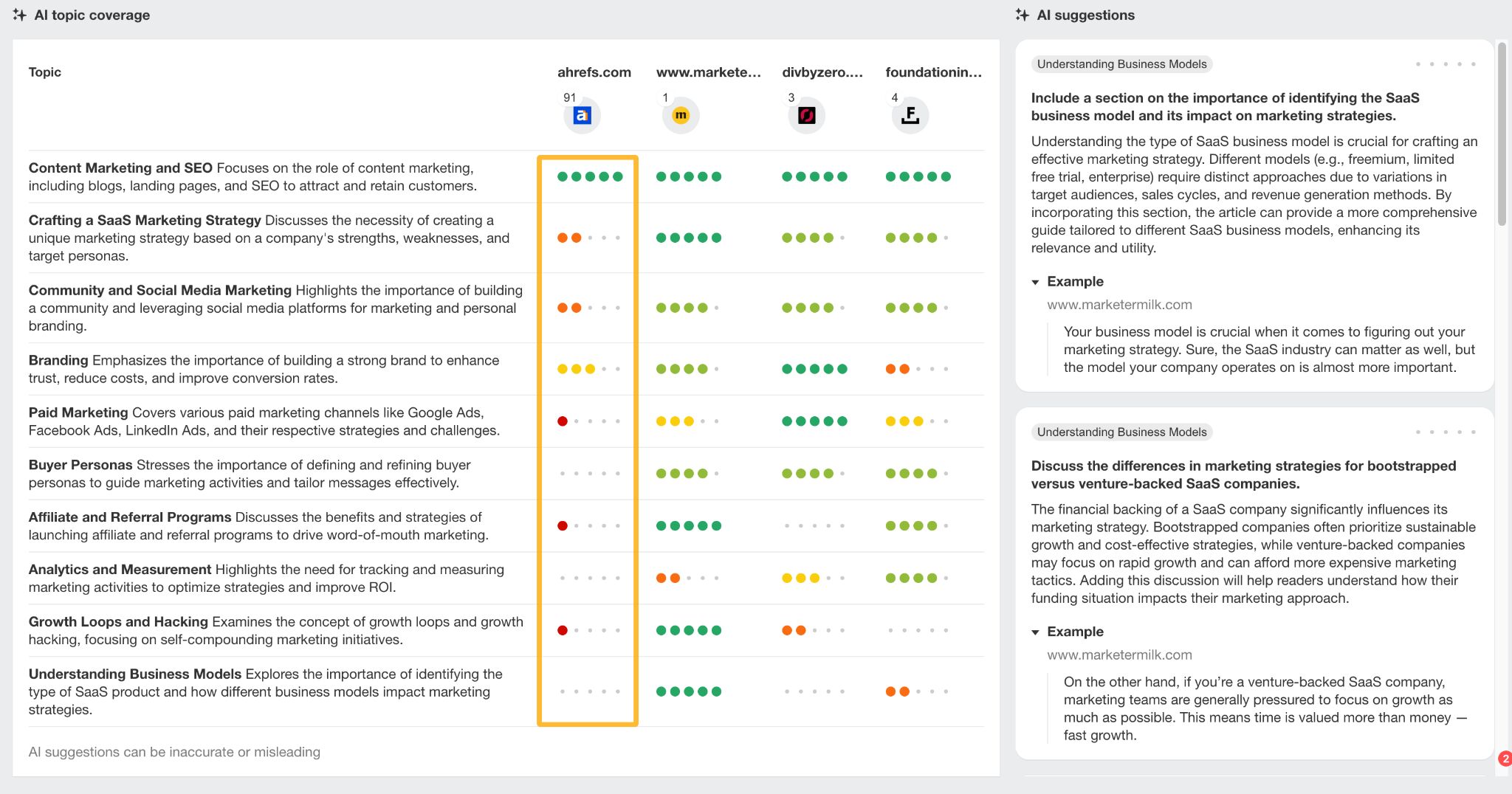Collapse the Example under the venture-backed suggestion
The width and height of the screenshot is (1512, 794).
click(1037, 632)
